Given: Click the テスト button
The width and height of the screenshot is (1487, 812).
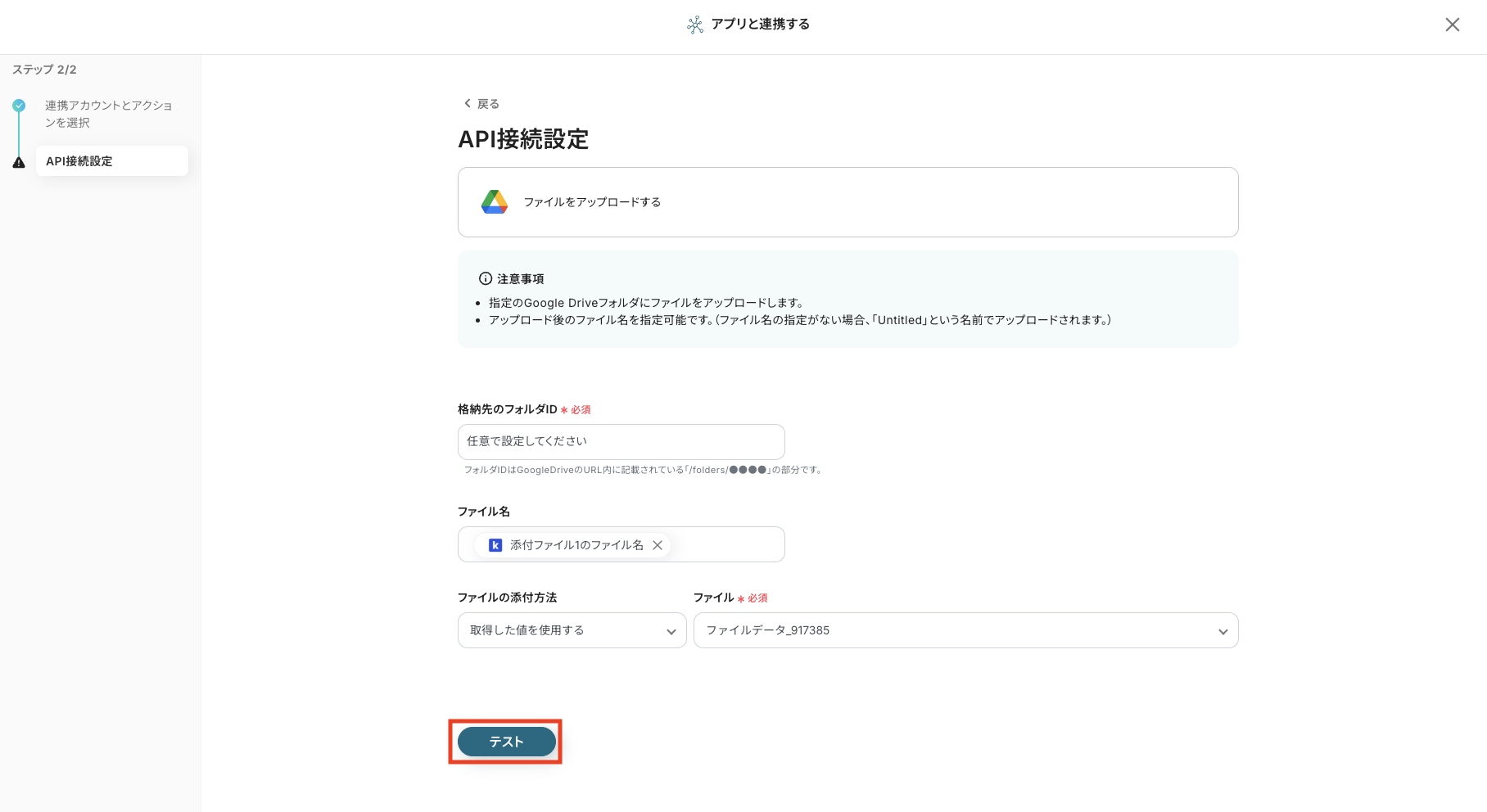Looking at the screenshot, I should coord(507,742).
